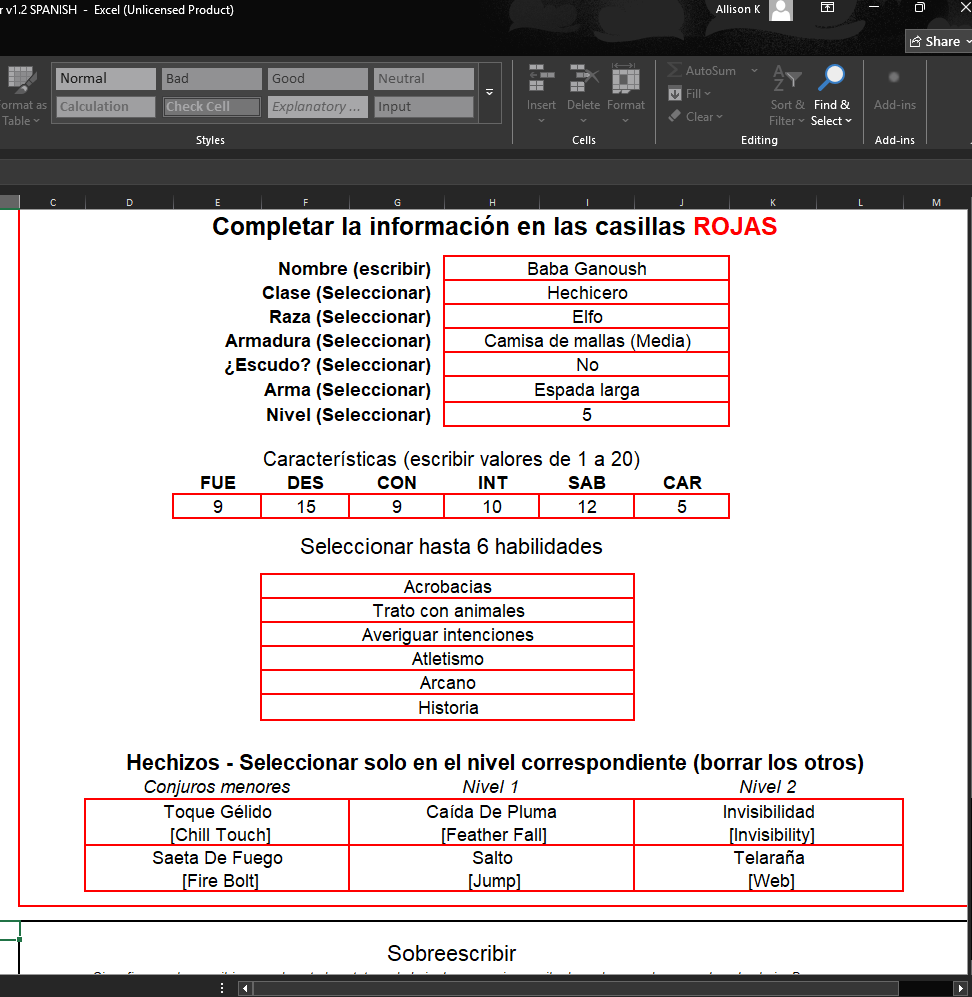Screen dimensions: 972x997
Task: Select the Arcano skill cell
Action: click(x=448, y=683)
